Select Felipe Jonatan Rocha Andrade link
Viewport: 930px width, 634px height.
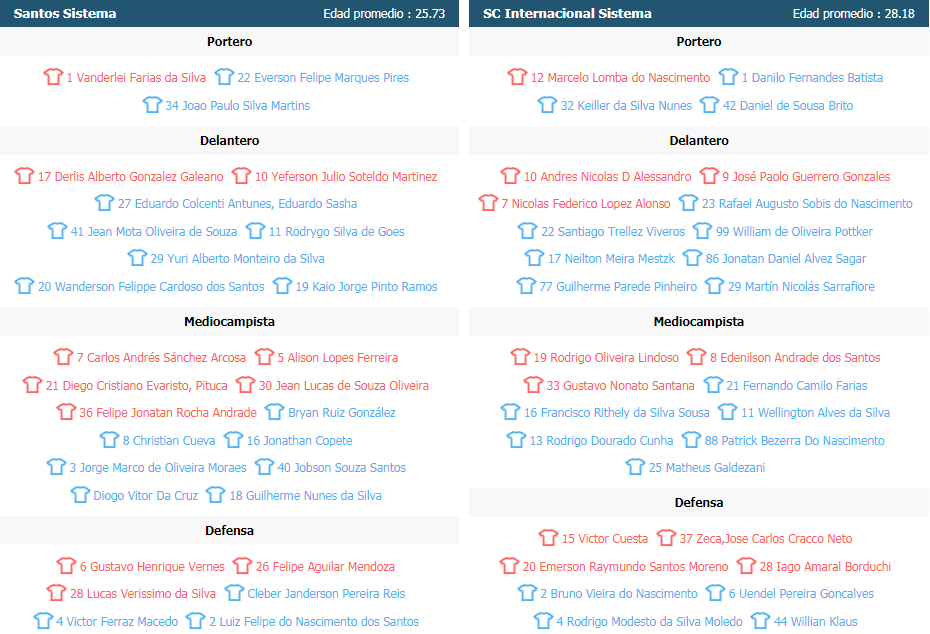(168, 412)
